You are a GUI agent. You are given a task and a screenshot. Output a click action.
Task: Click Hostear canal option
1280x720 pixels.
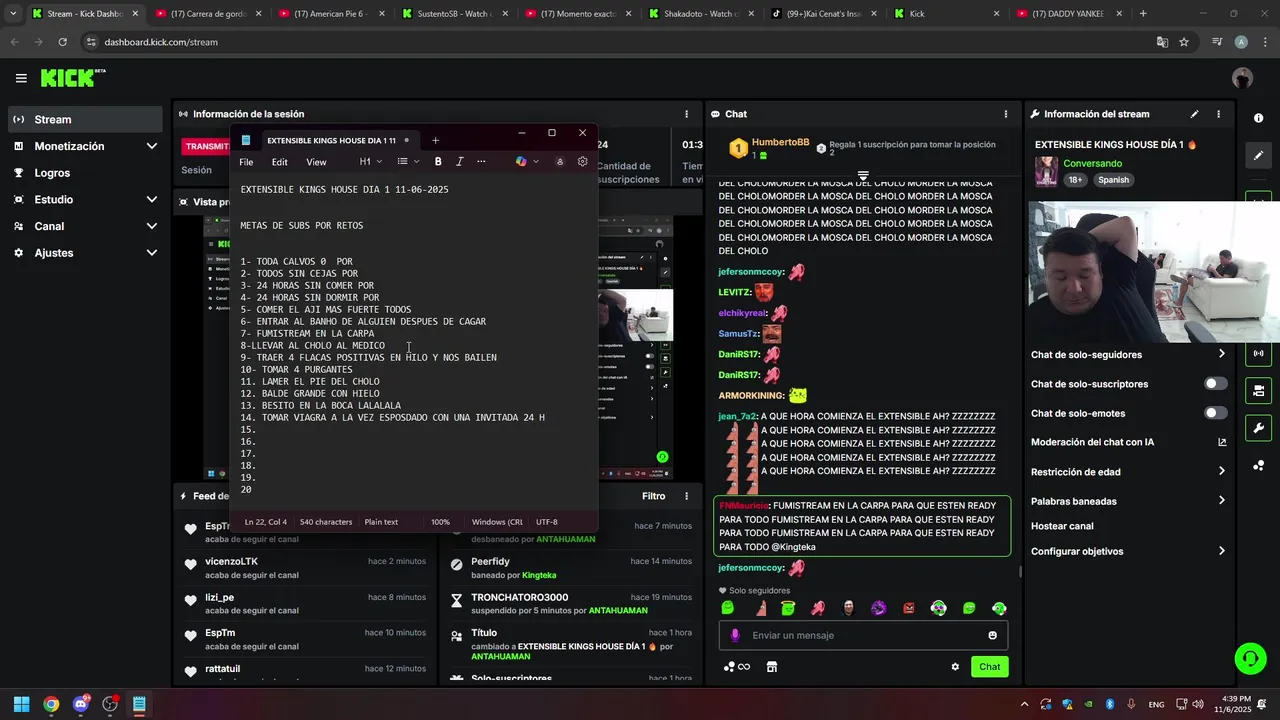1062,526
